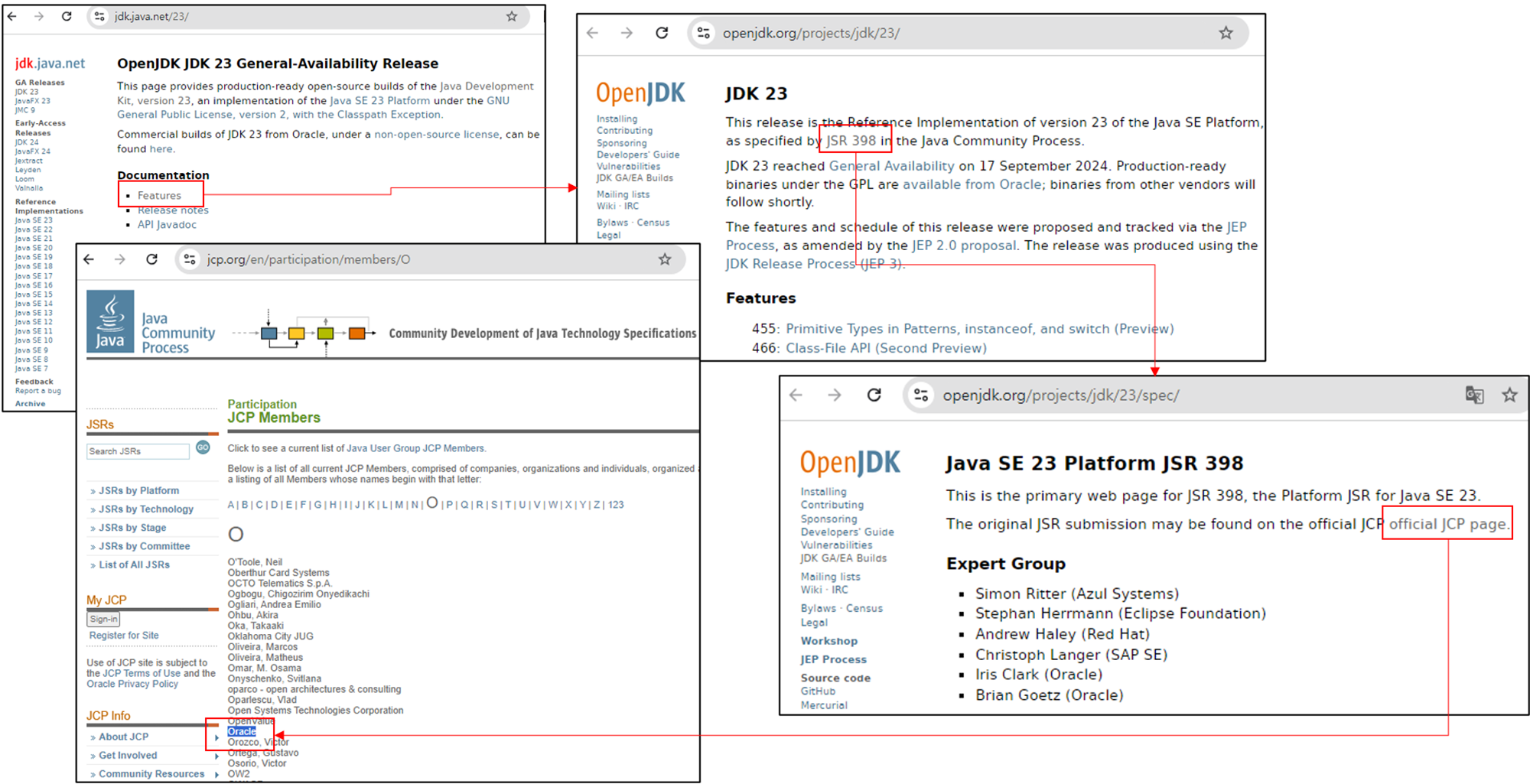Click back arrow in openjdk.org/projects/jdk/23 window

pyautogui.click(x=592, y=33)
